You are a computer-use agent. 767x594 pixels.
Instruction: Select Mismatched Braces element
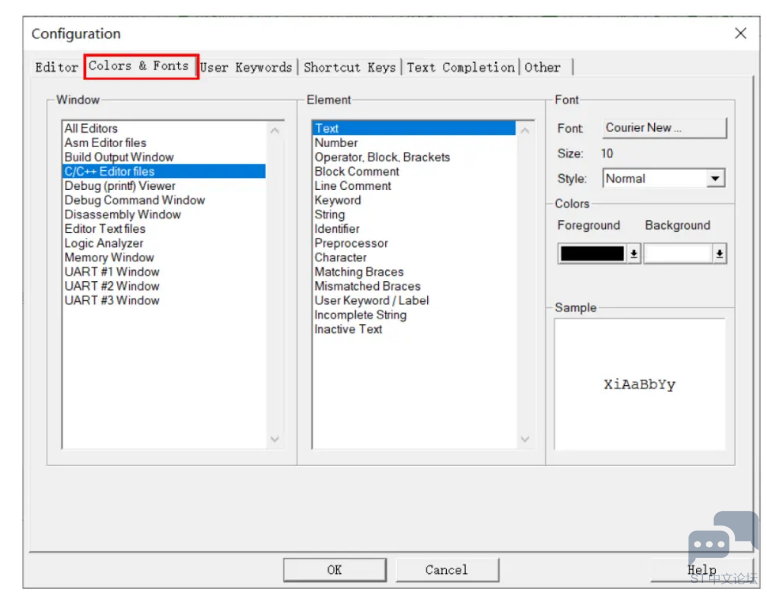(414, 286)
